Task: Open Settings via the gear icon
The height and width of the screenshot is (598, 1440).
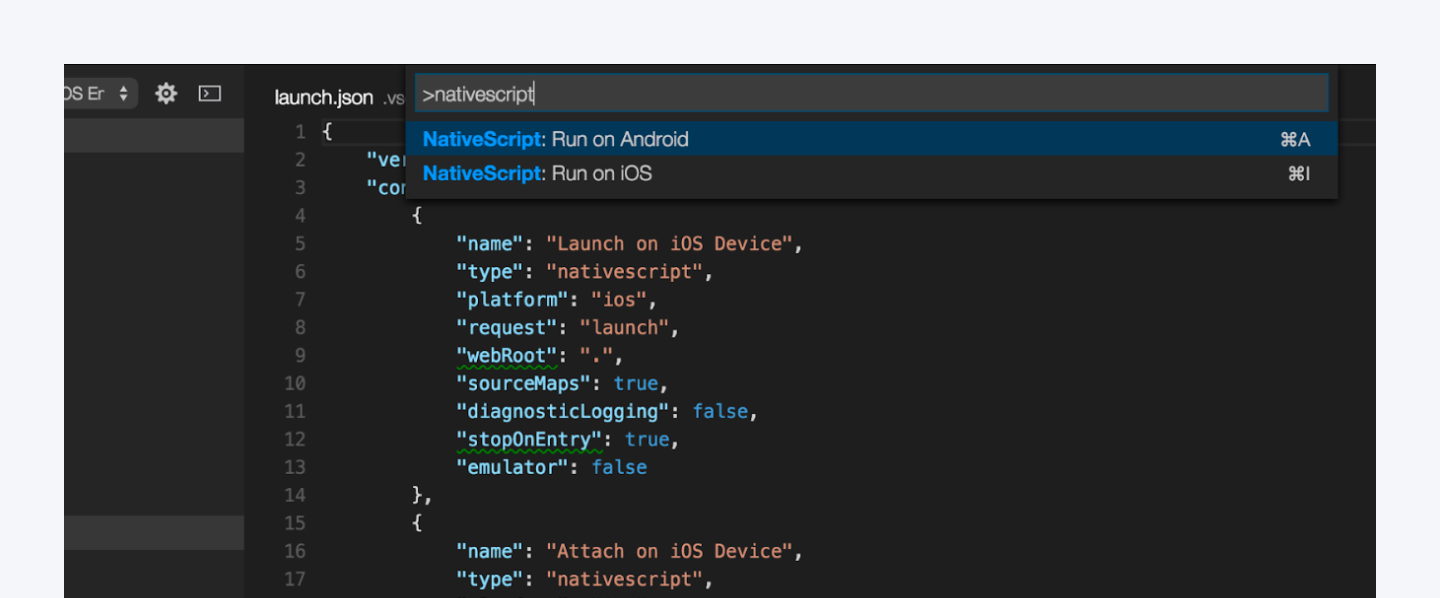Action: pyautogui.click(x=166, y=92)
